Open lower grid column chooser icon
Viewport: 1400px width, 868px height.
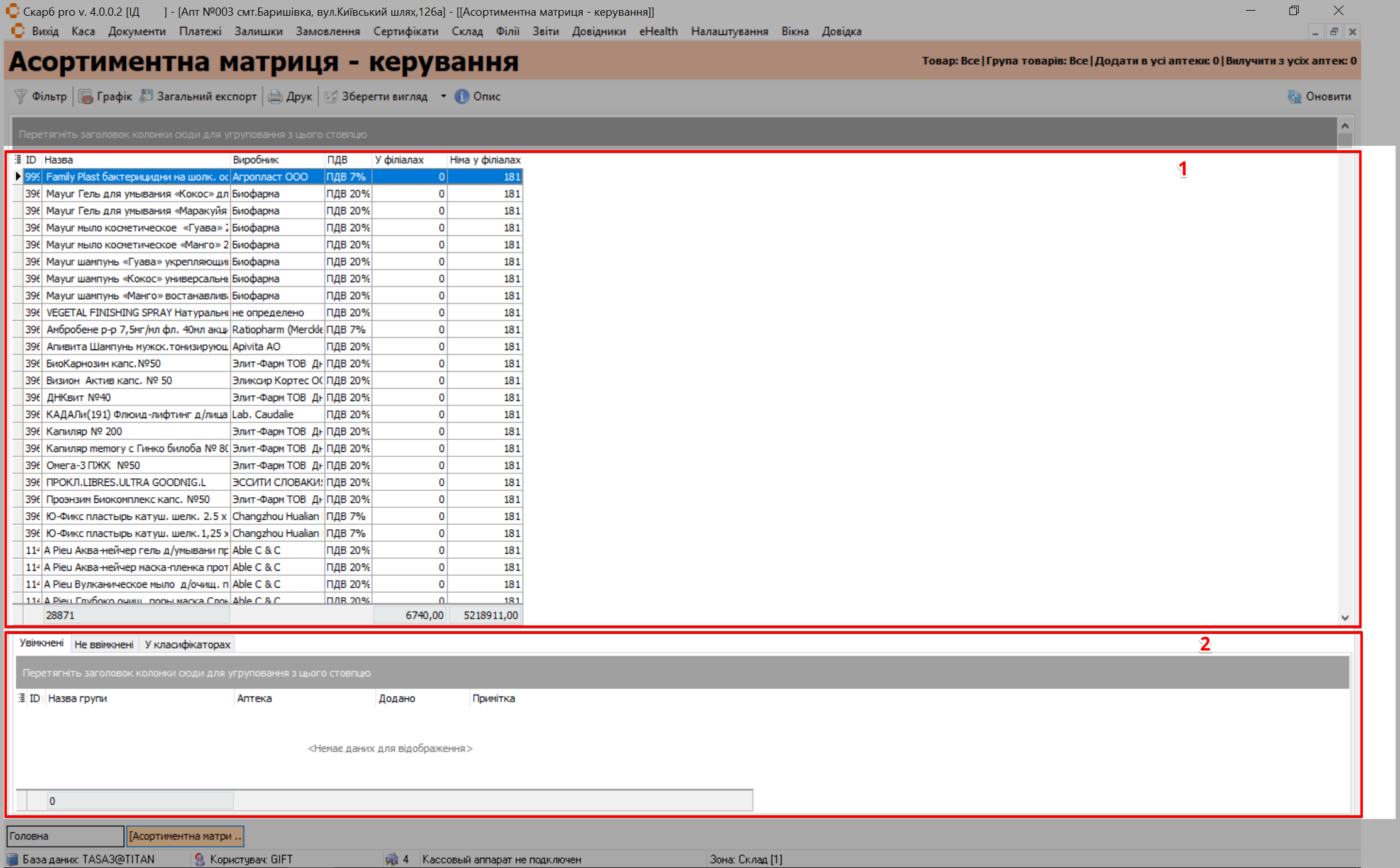(22, 698)
